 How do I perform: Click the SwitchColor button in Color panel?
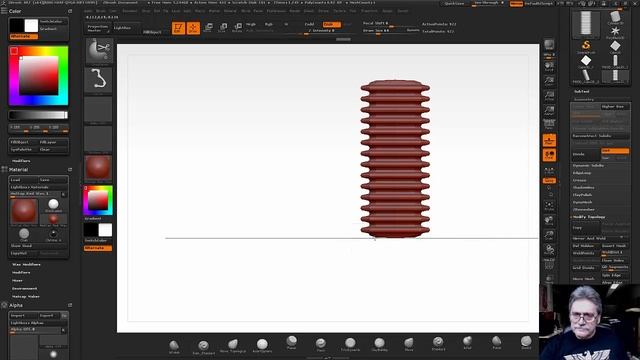[x=53, y=21]
